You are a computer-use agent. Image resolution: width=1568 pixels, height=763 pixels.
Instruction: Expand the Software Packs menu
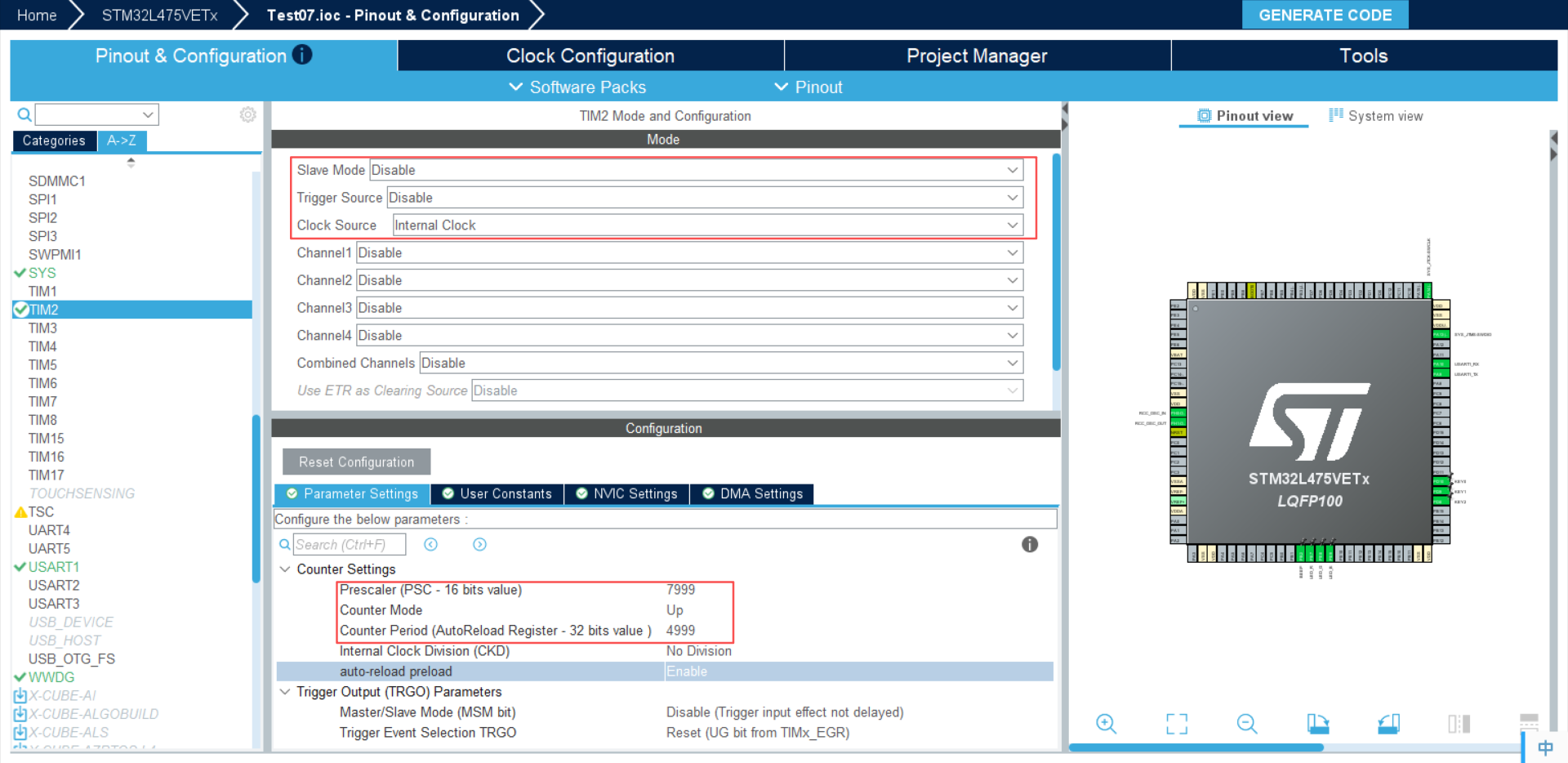[577, 87]
